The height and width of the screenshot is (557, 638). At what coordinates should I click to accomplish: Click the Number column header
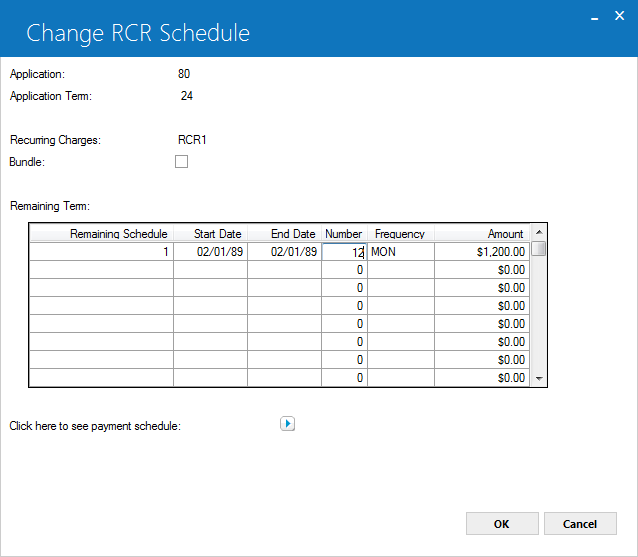point(344,234)
